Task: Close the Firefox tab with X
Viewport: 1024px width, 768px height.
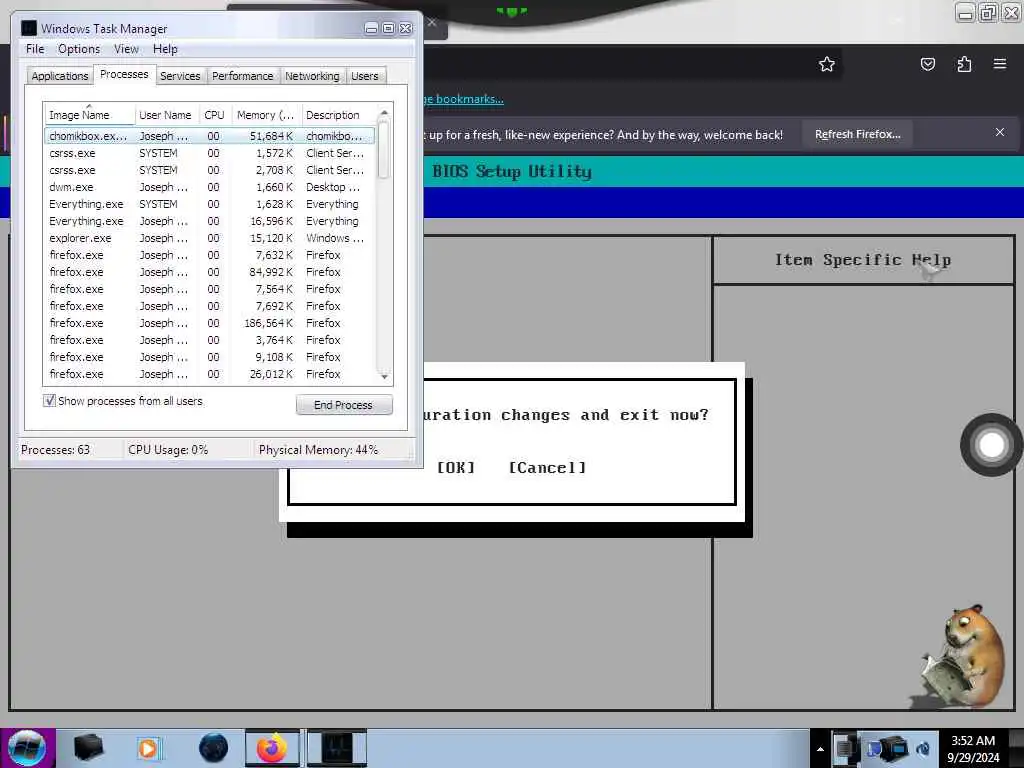Action: coord(432,22)
